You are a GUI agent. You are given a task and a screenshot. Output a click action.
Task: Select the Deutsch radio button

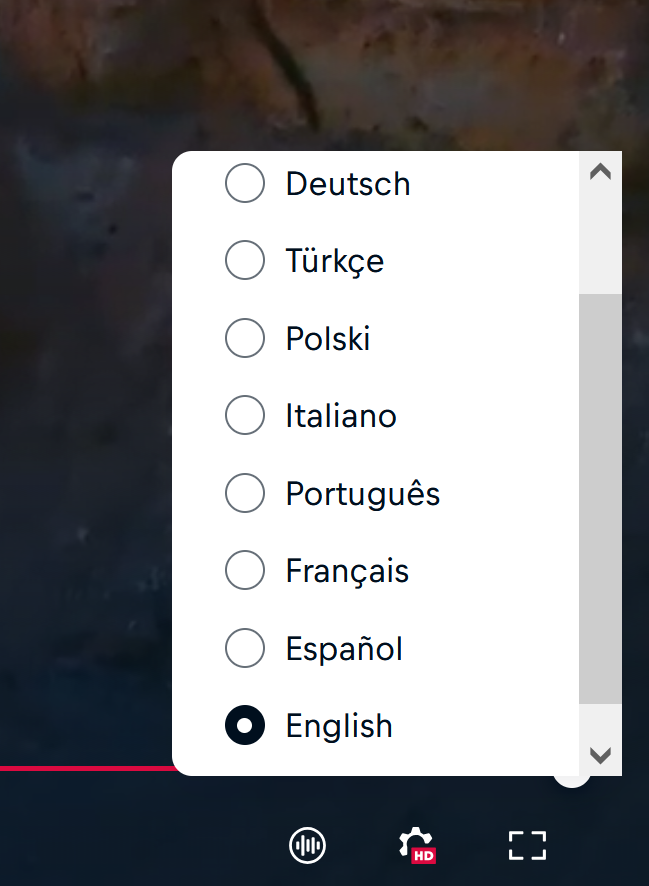point(245,184)
